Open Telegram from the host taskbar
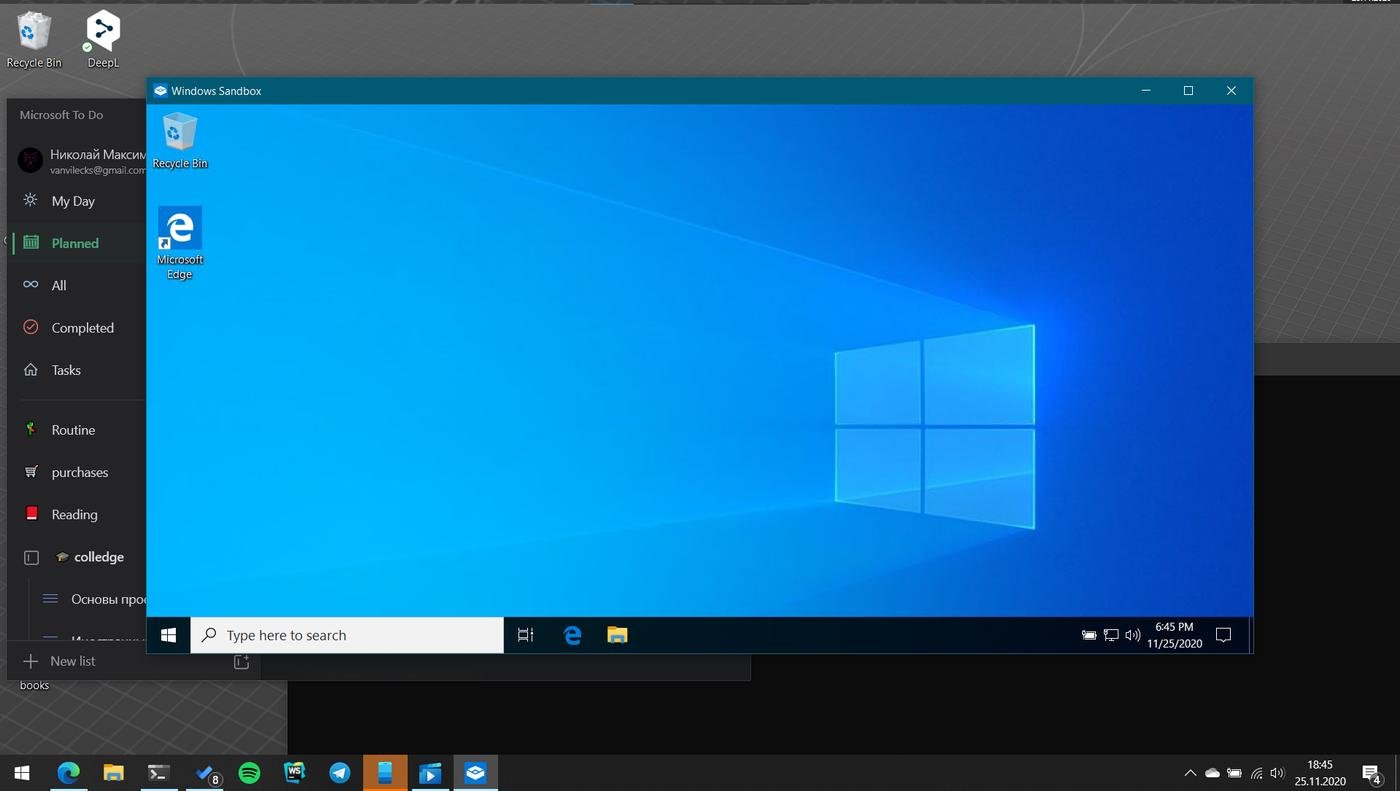Screen dimensions: 1400x791 tap(340, 773)
